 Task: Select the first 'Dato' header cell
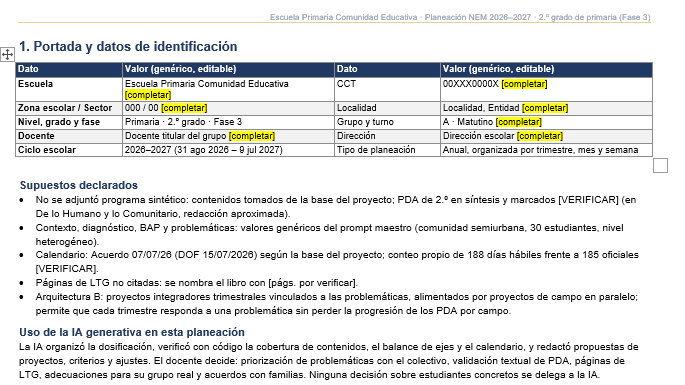(x=69, y=69)
